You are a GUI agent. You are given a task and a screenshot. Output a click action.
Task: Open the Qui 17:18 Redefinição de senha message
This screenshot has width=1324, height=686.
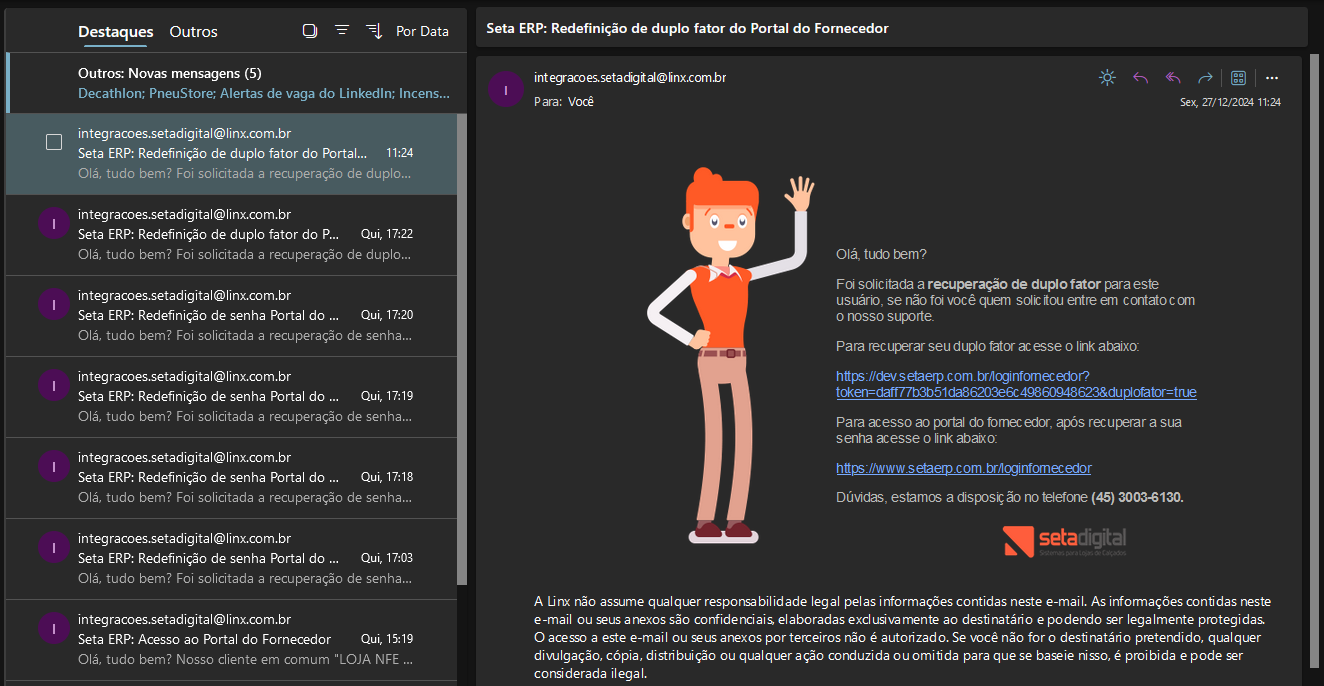(232, 478)
